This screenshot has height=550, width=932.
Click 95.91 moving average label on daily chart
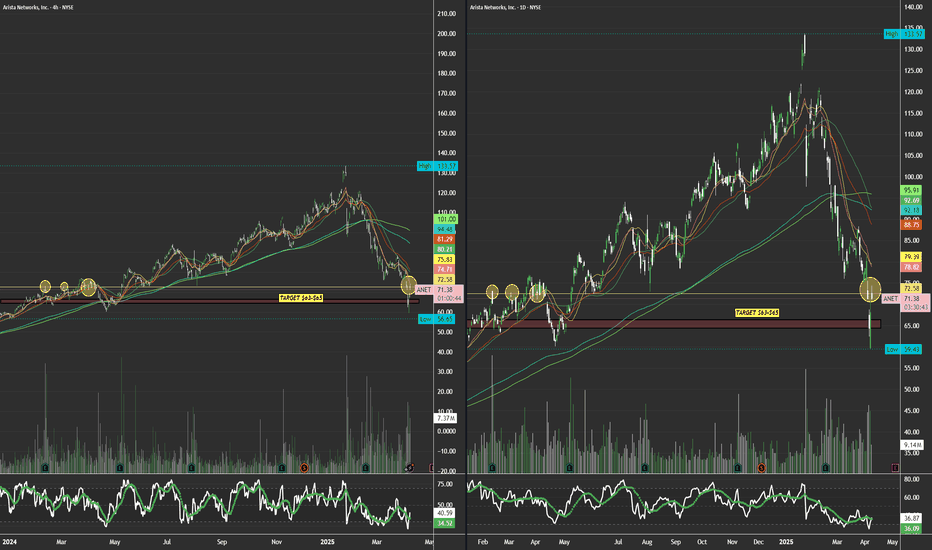(912, 190)
